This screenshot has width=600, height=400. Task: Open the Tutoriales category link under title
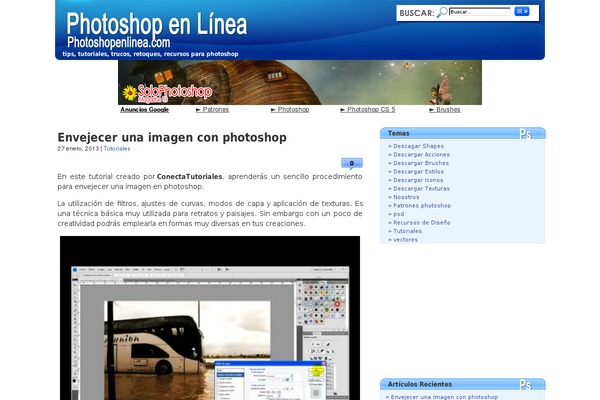click(117, 149)
